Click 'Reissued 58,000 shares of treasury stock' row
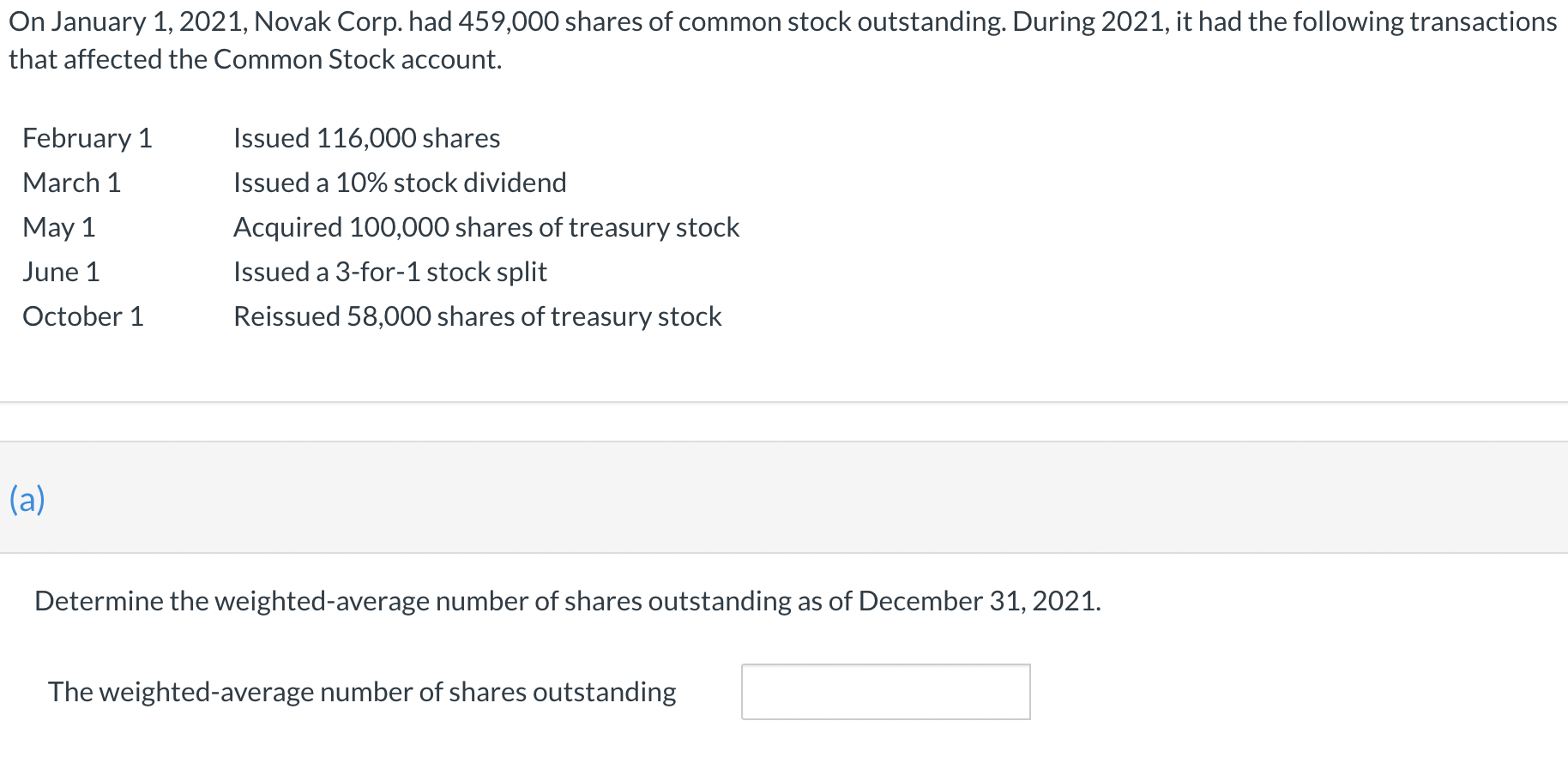The image size is (1568, 763). [x=478, y=316]
